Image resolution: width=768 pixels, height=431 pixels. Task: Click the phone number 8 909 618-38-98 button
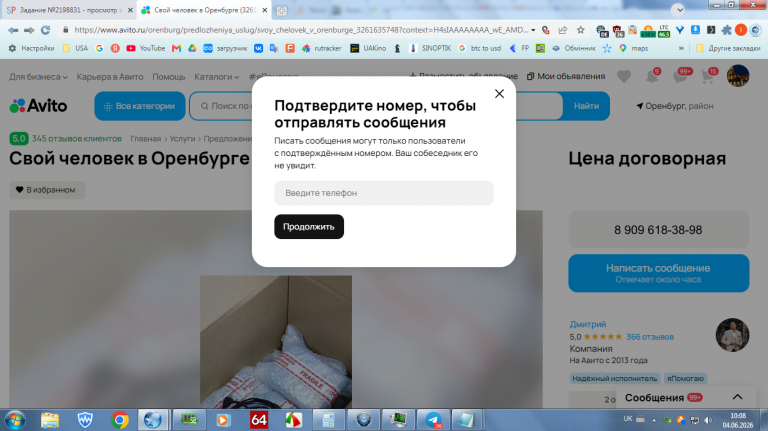658,230
